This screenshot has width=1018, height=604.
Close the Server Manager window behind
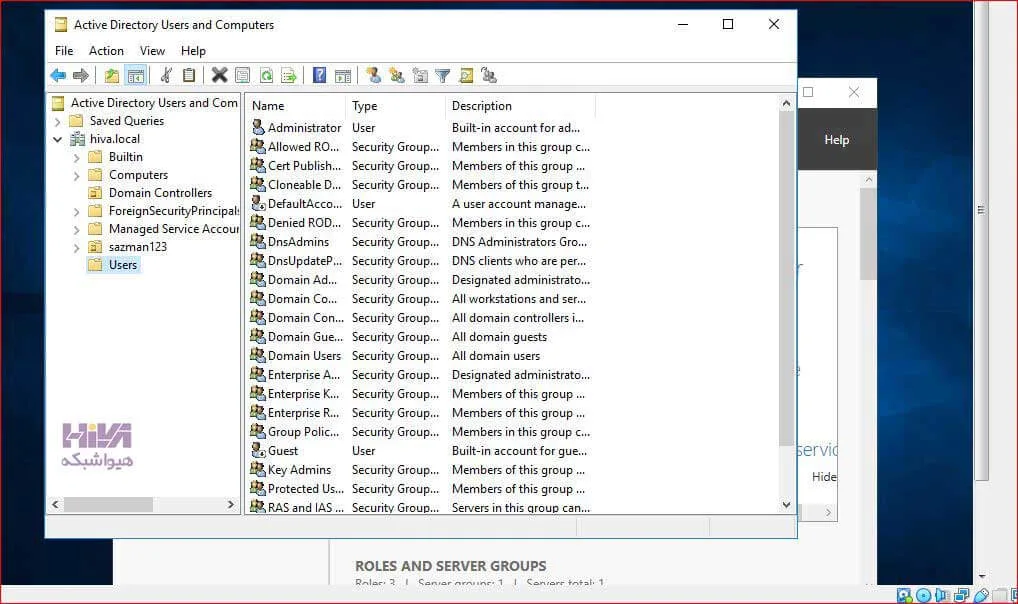854,92
